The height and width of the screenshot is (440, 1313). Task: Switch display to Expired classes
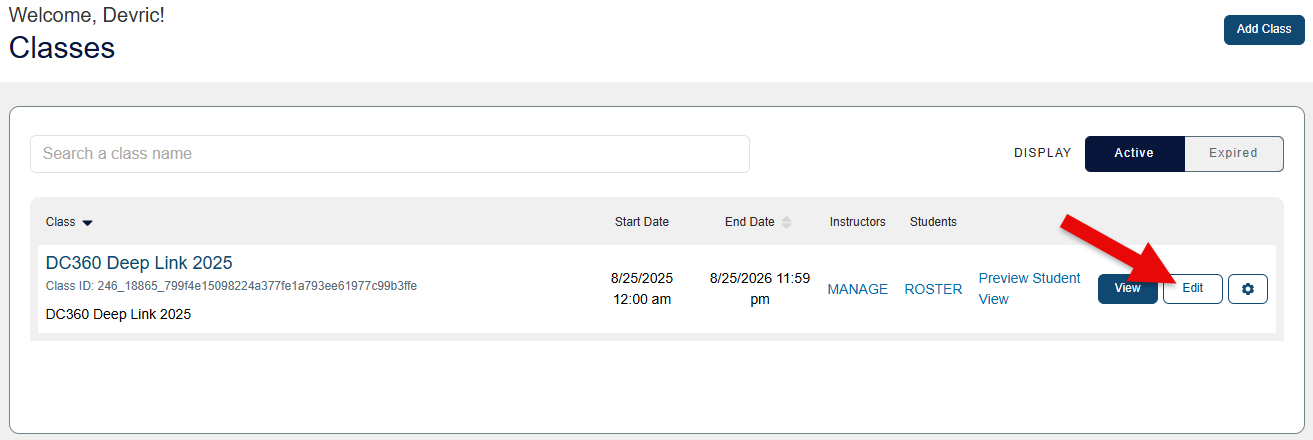(x=1233, y=154)
